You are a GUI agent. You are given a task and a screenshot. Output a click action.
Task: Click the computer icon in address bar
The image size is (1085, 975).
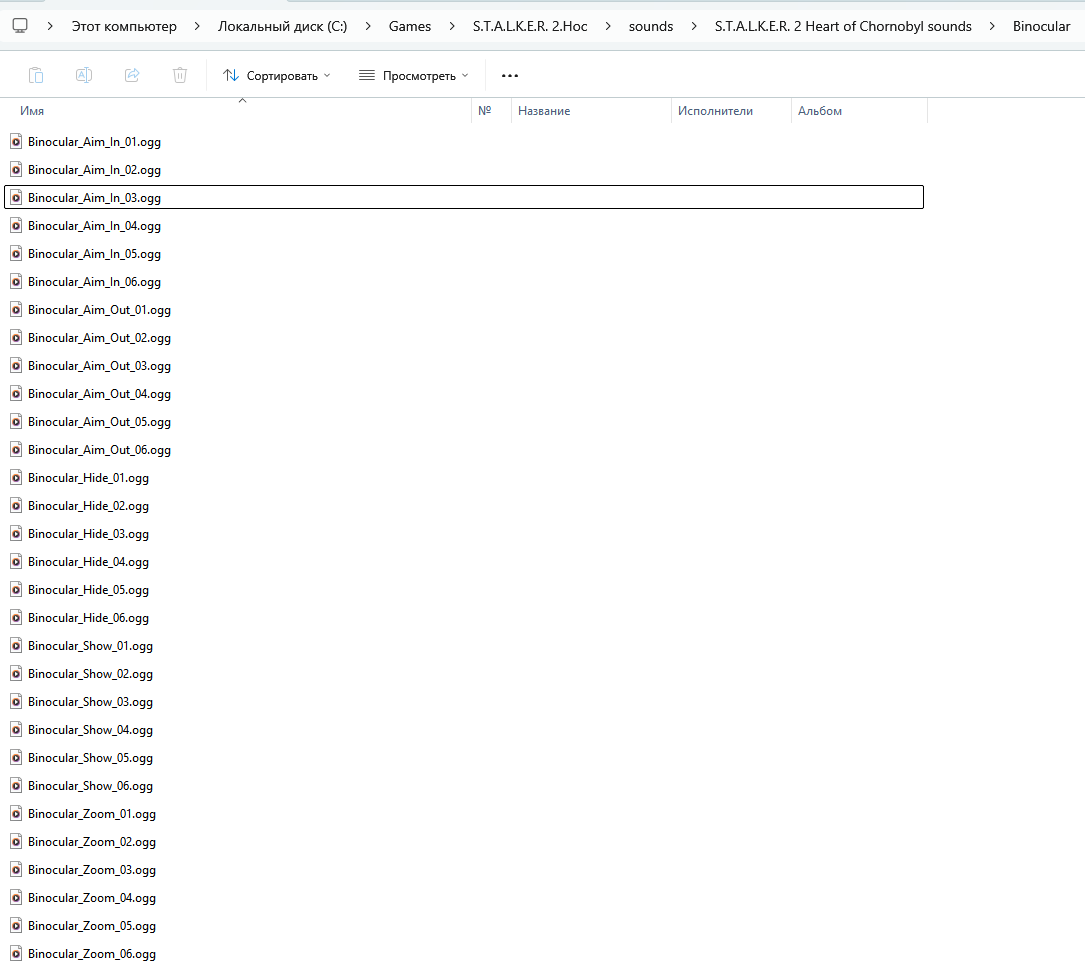[20, 26]
